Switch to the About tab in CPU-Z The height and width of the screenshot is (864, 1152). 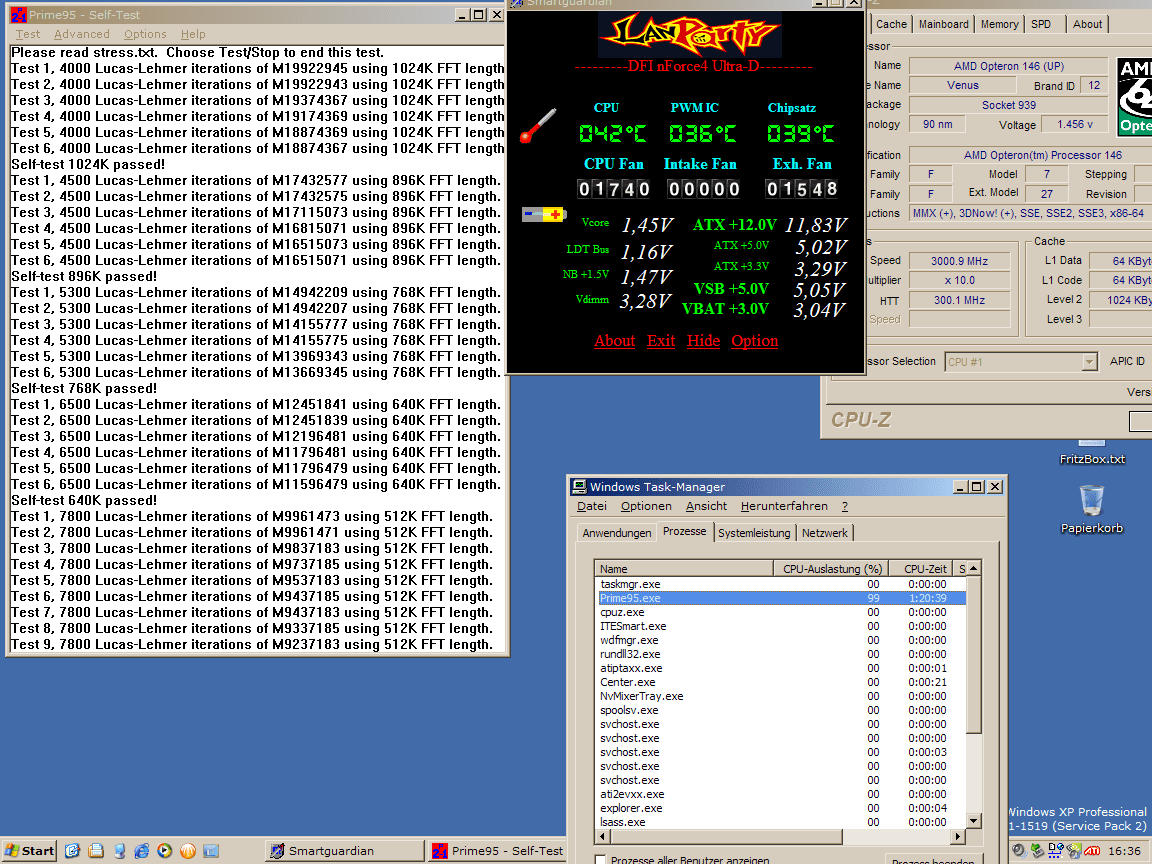[x=1087, y=24]
